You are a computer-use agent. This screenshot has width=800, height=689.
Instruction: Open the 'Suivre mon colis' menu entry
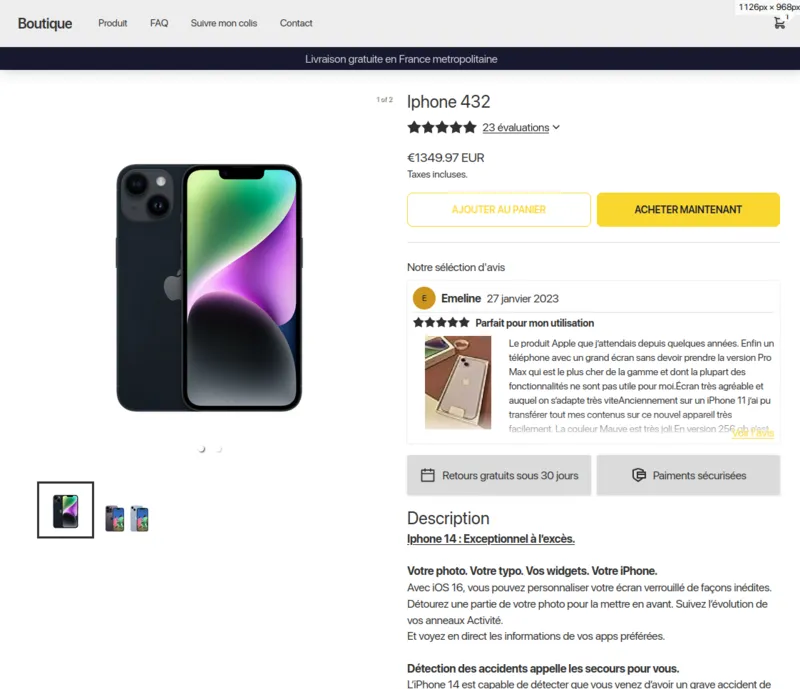[223, 23]
